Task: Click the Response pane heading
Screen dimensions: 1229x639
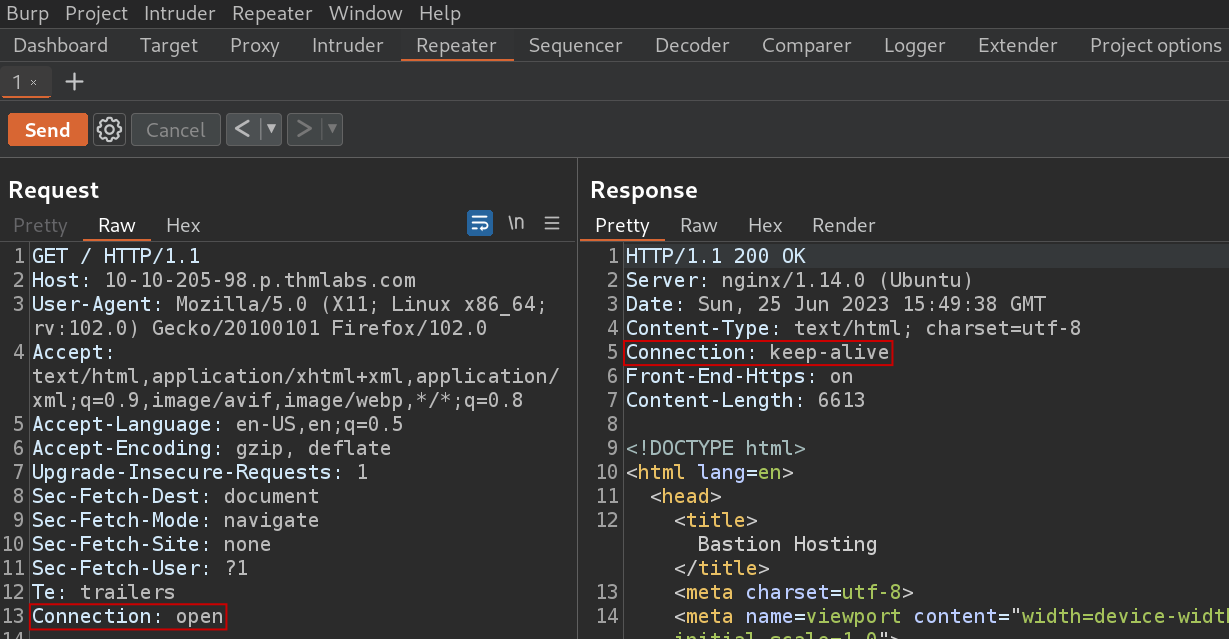Action: click(644, 190)
